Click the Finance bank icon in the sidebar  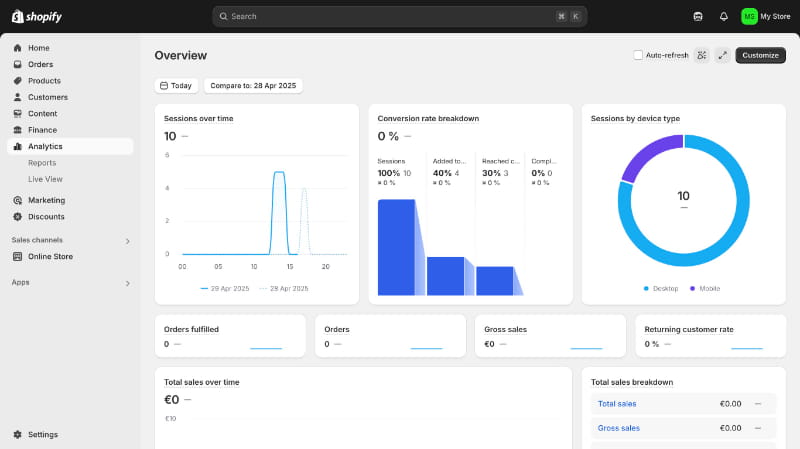pos(18,130)
